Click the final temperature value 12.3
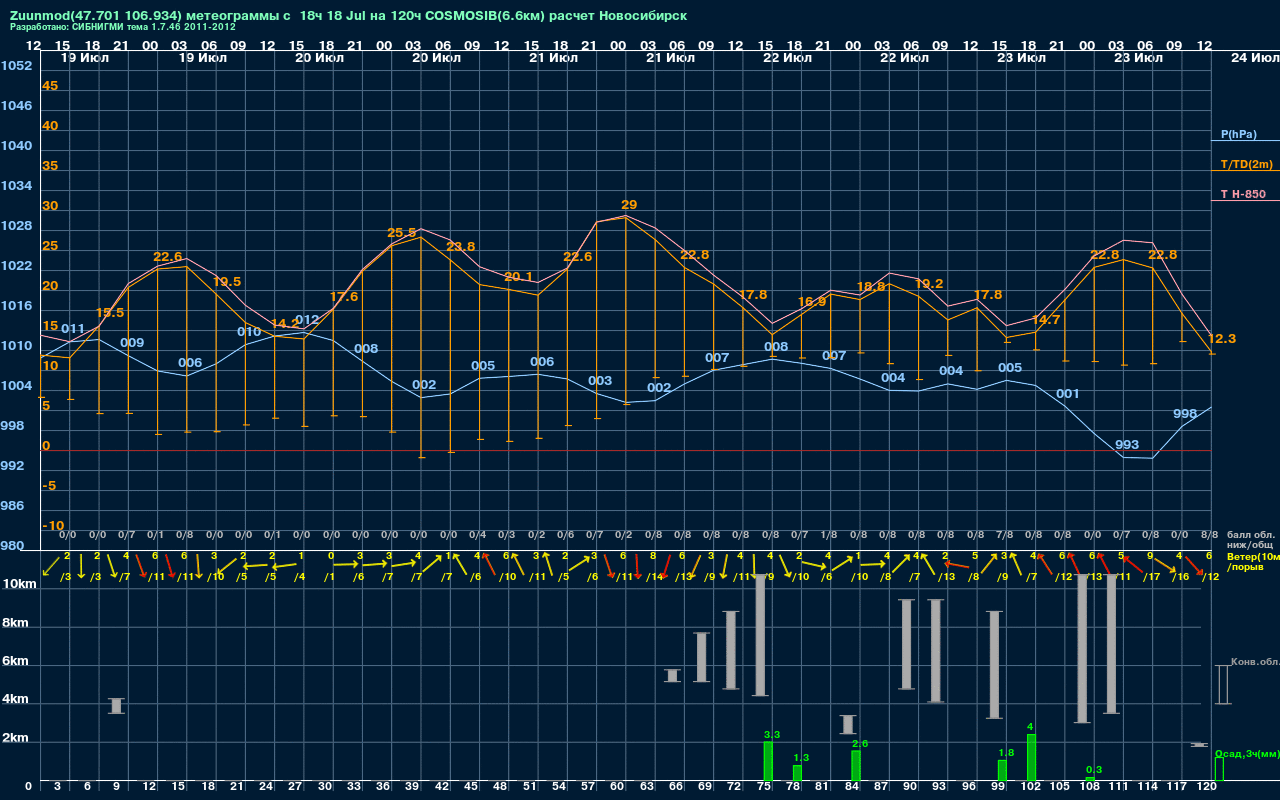This screenshot has height=800, width=1280. click(x=1222, y=339)
